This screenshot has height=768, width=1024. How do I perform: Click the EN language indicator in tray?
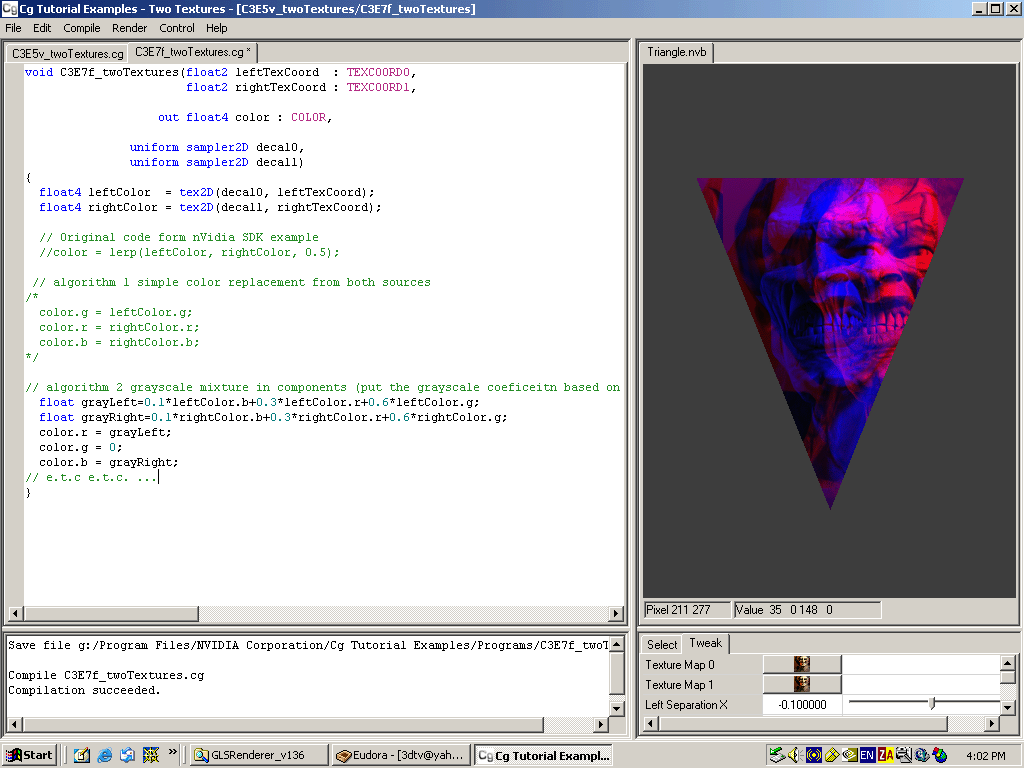click(867, 755)
